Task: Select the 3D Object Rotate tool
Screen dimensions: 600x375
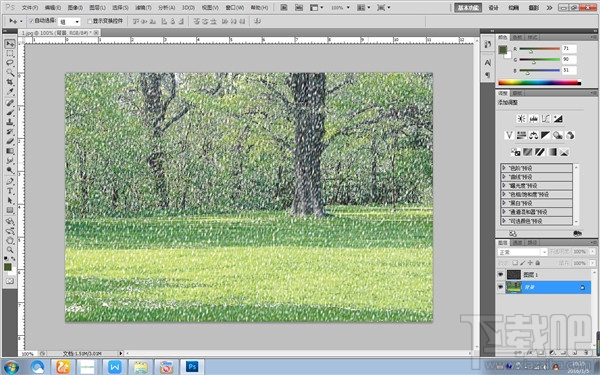Action: tap(10, 221)
